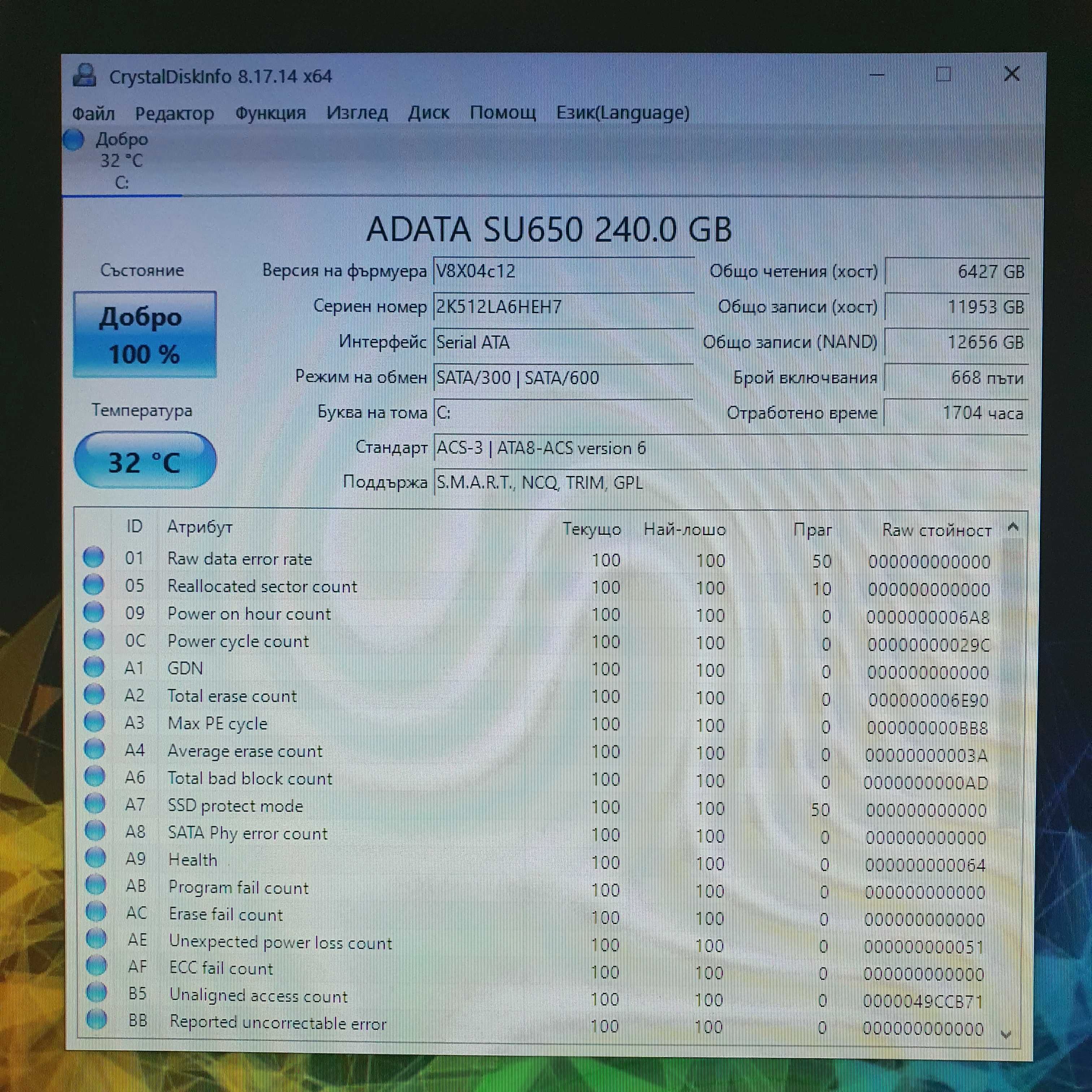1092x1092 pixels.
Task: Click total NAND writes value 12656 GB
Action: [956, 343]
